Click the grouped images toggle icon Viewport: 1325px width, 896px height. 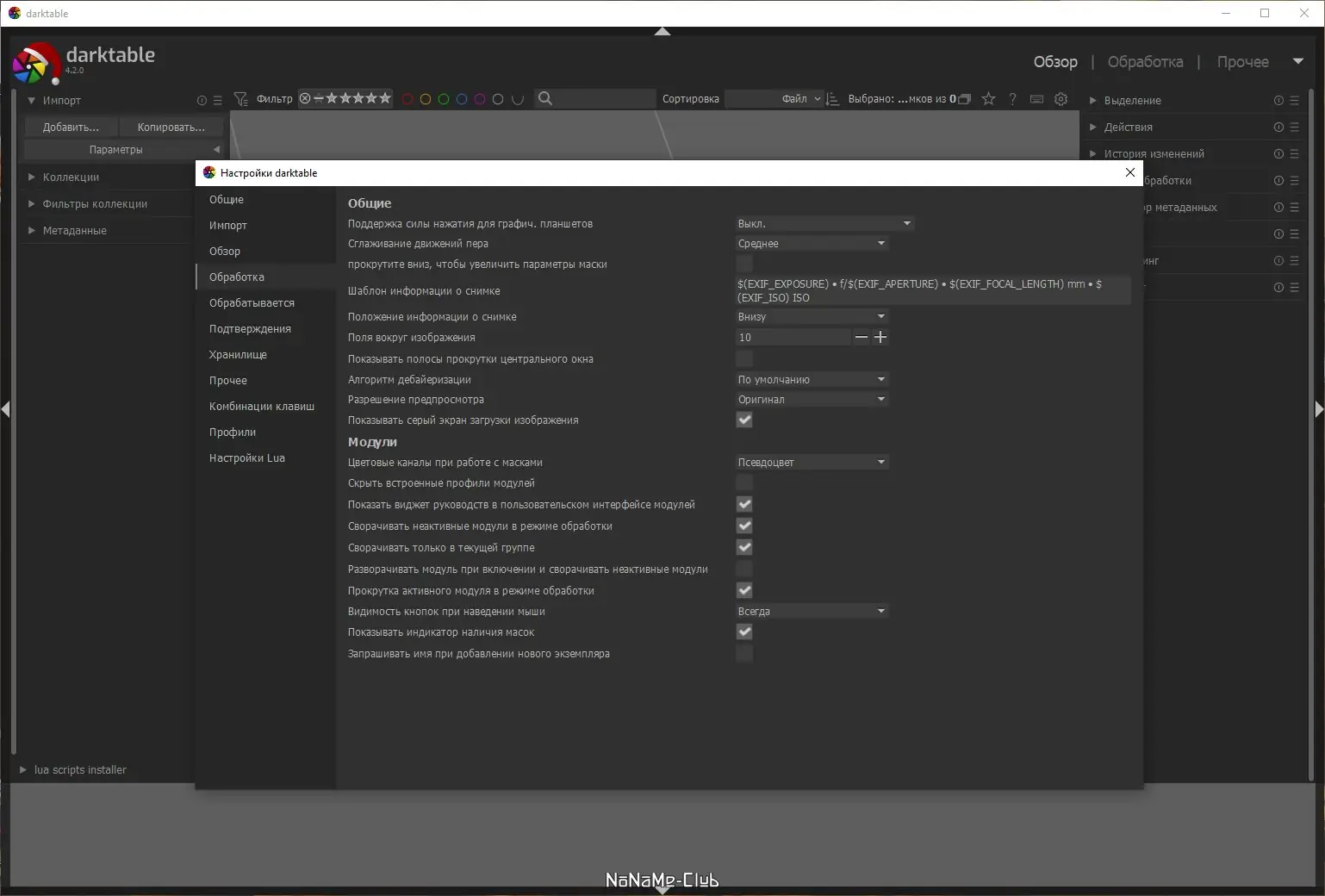[965, 99]
